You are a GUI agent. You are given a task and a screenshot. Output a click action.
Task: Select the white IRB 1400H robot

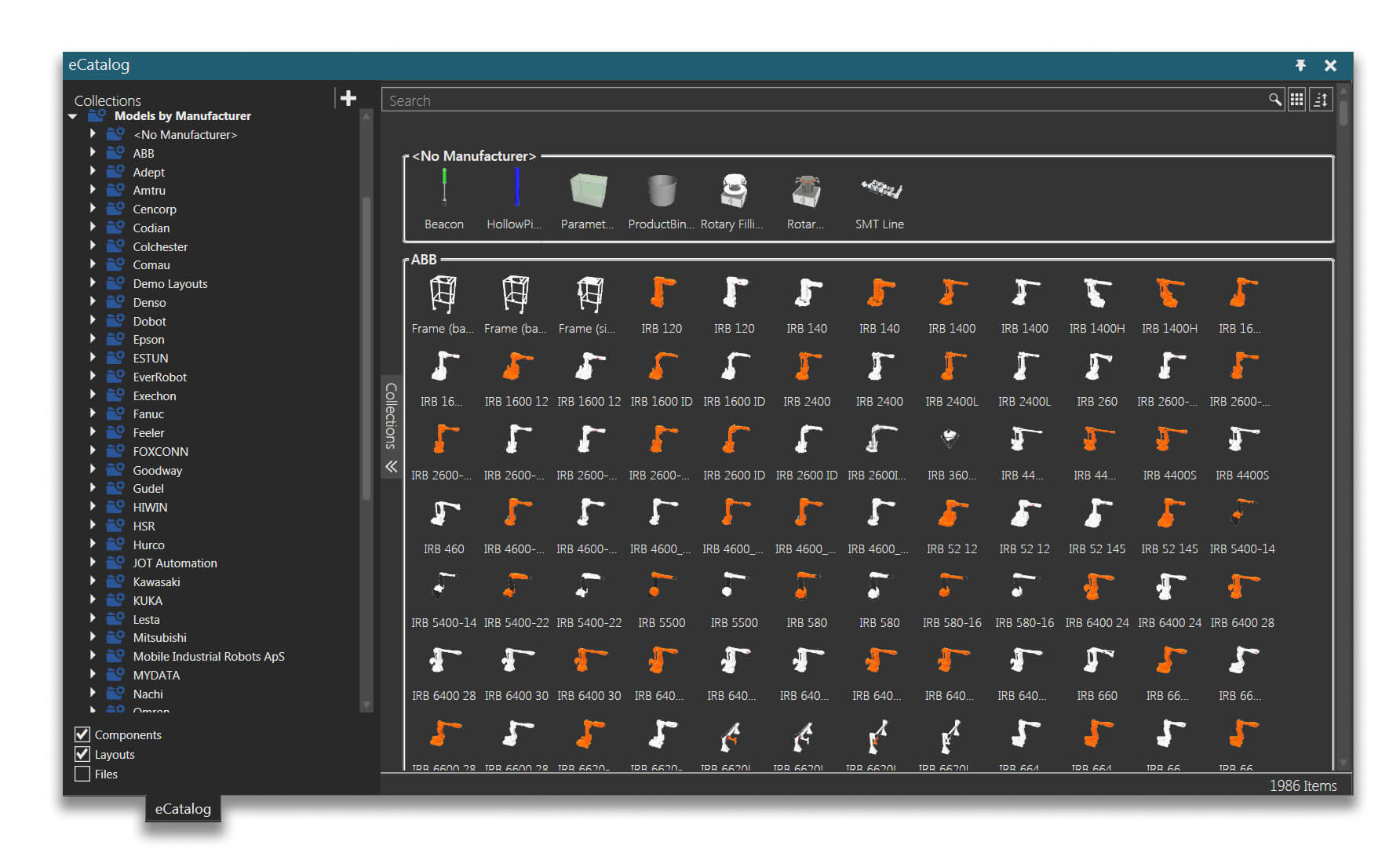pyautogui.click(x=1097, y=305)
